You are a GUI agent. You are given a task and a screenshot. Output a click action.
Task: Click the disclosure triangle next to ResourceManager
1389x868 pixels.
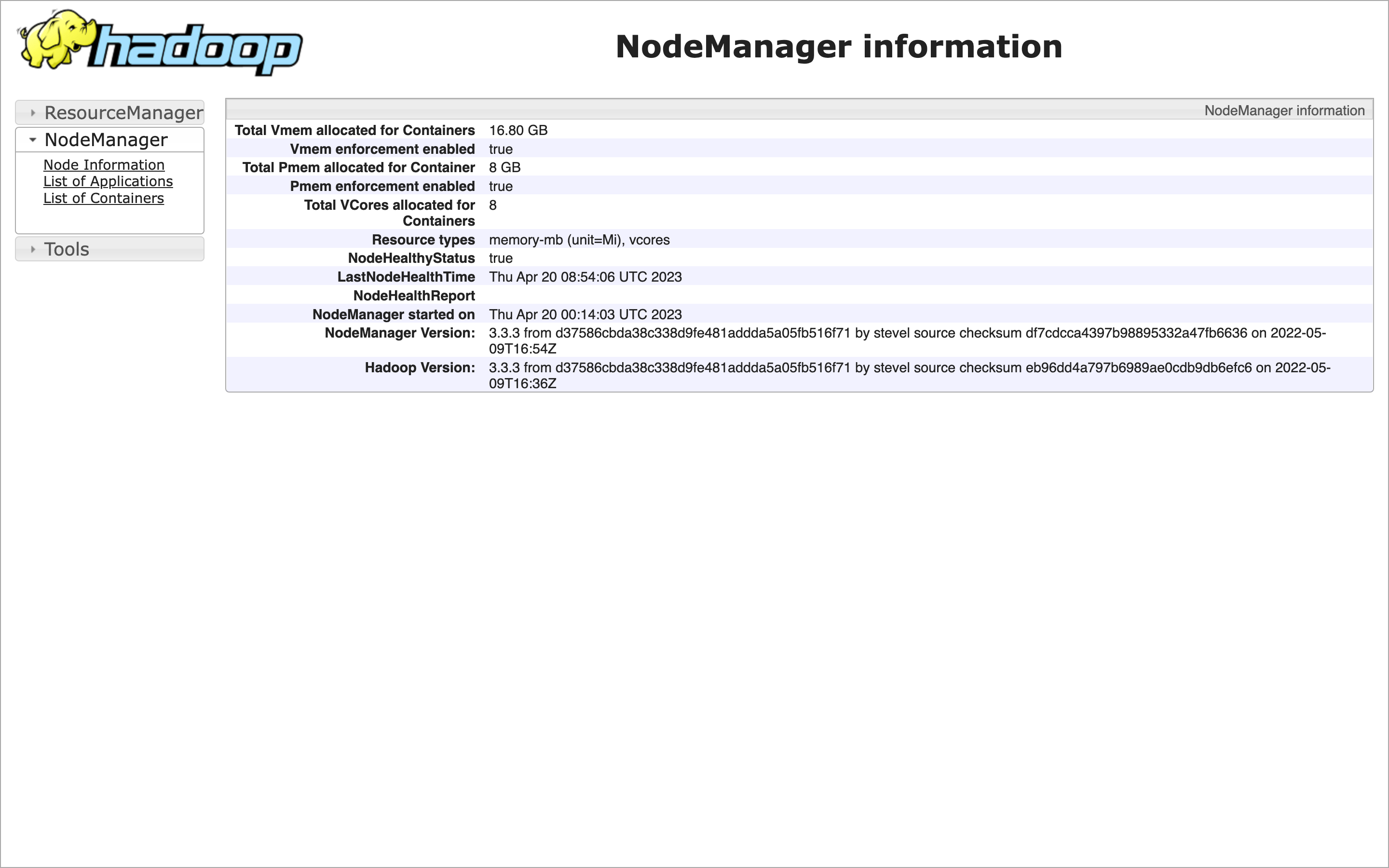(33, 112)
